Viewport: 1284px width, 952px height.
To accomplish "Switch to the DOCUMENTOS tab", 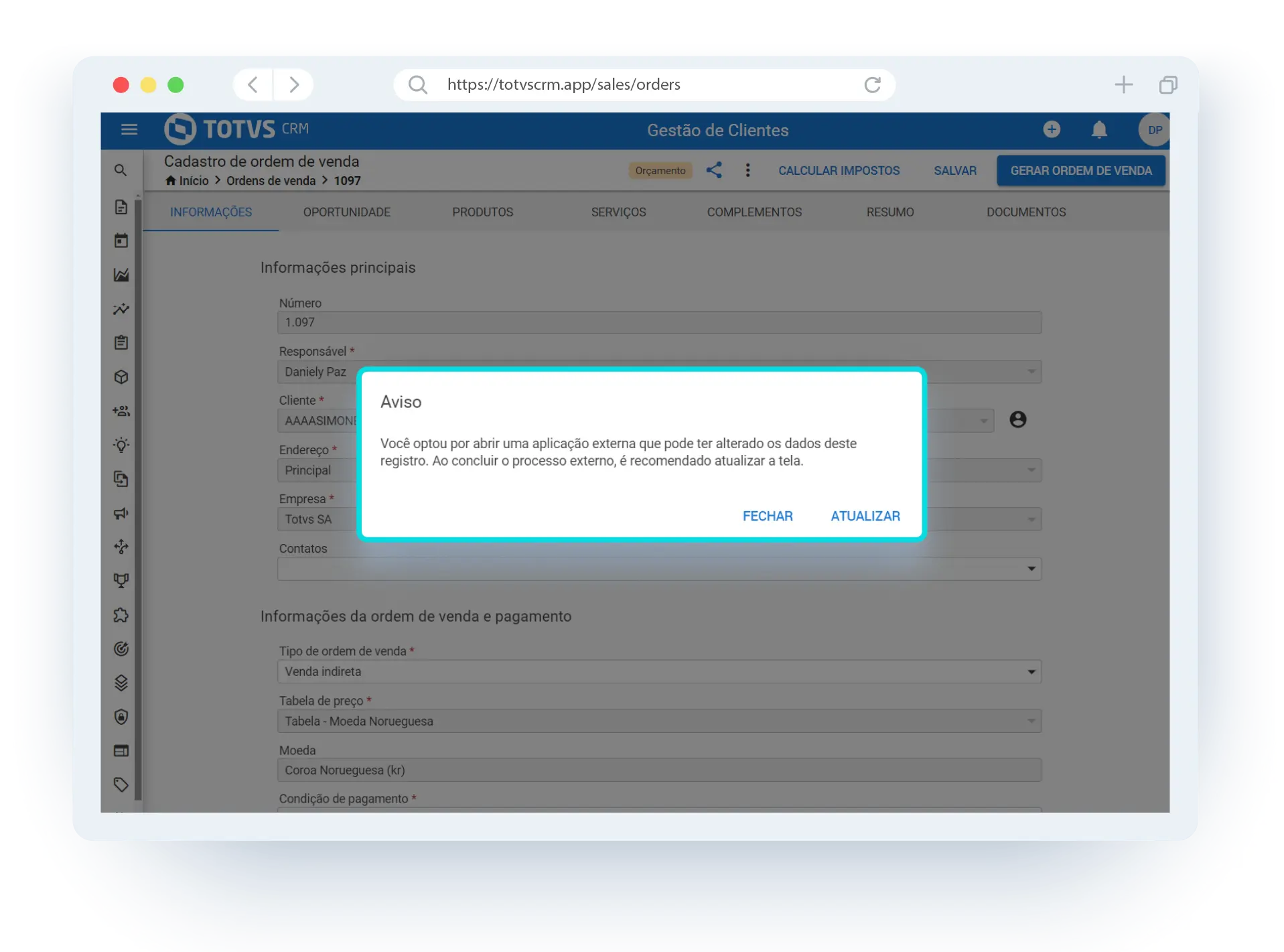I will [1025, 212].
